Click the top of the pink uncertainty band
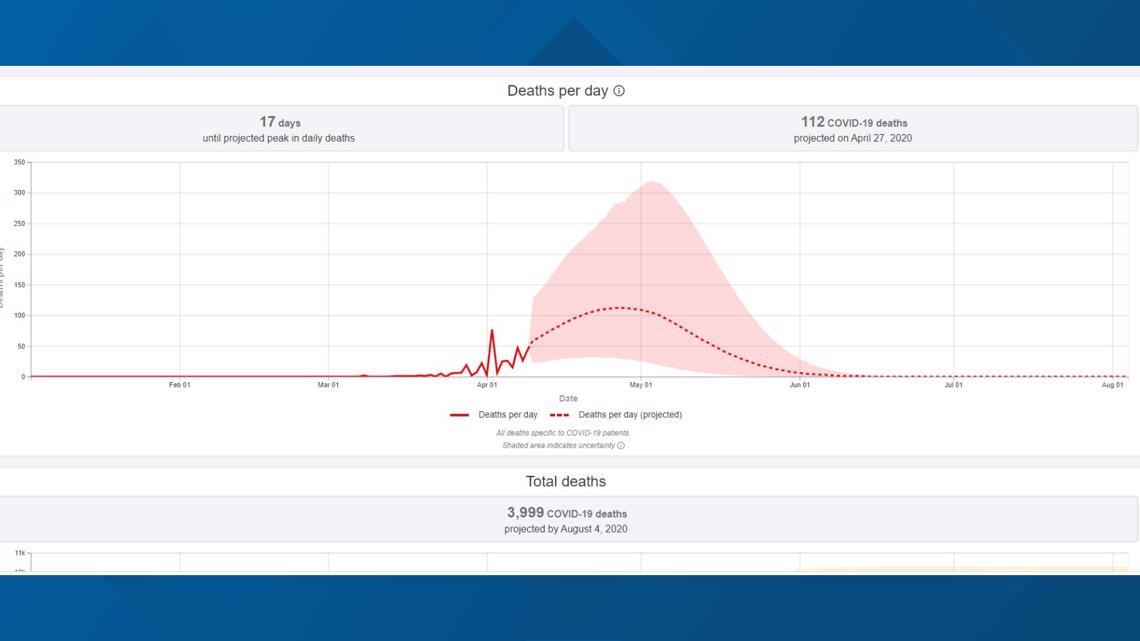1140x641 pixels. coord(652,182)
